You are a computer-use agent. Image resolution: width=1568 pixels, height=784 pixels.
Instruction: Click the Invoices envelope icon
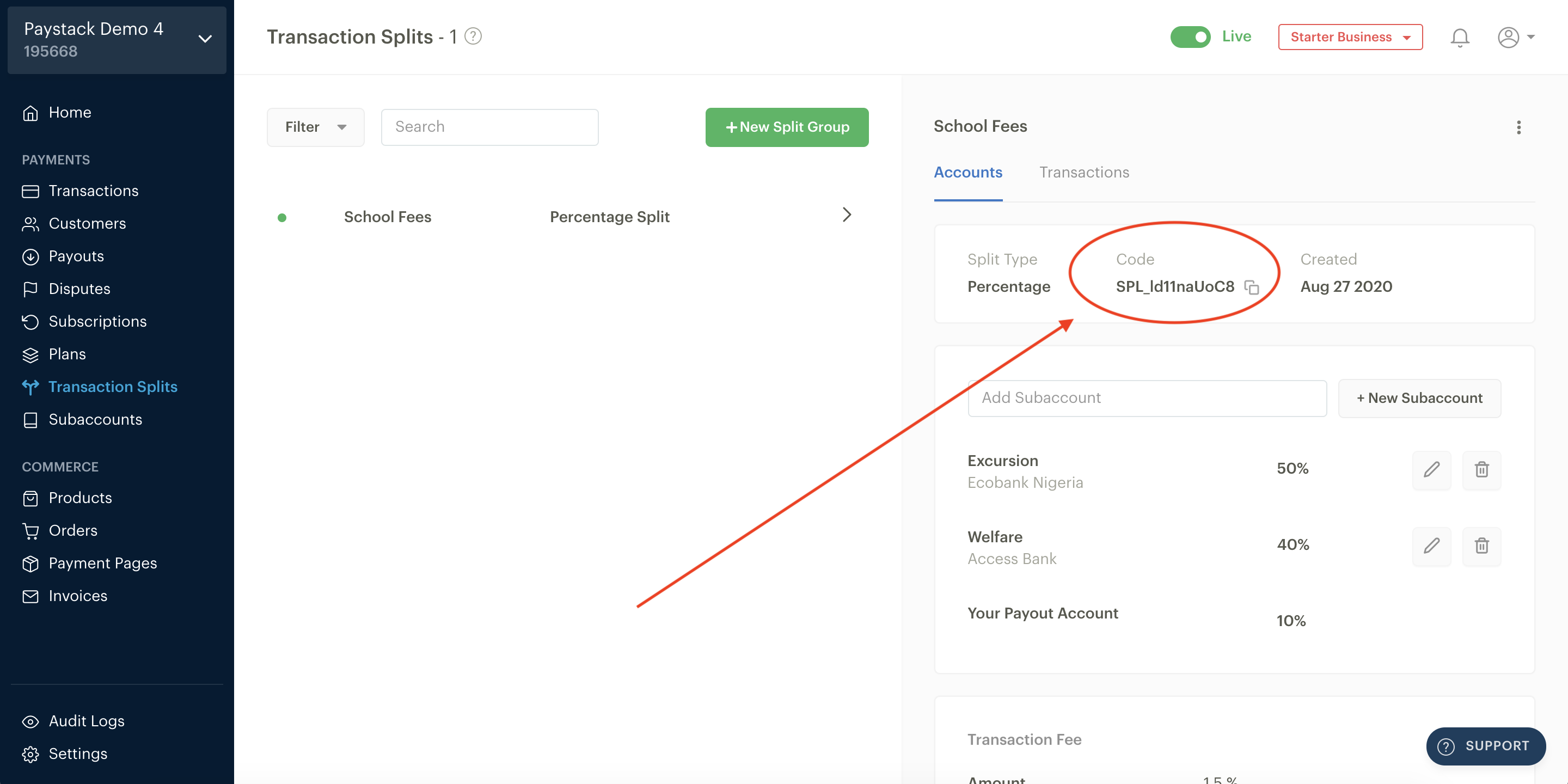coord(30,597)
